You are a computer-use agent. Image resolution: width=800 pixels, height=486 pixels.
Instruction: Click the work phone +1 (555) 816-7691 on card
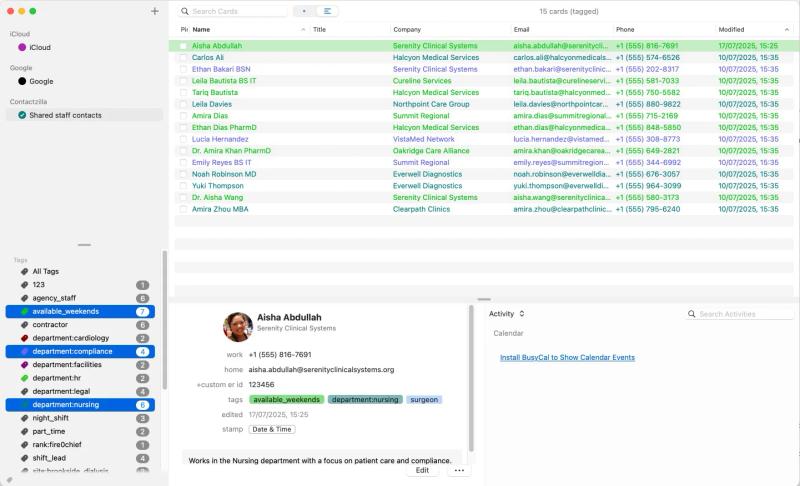[280, 354]
